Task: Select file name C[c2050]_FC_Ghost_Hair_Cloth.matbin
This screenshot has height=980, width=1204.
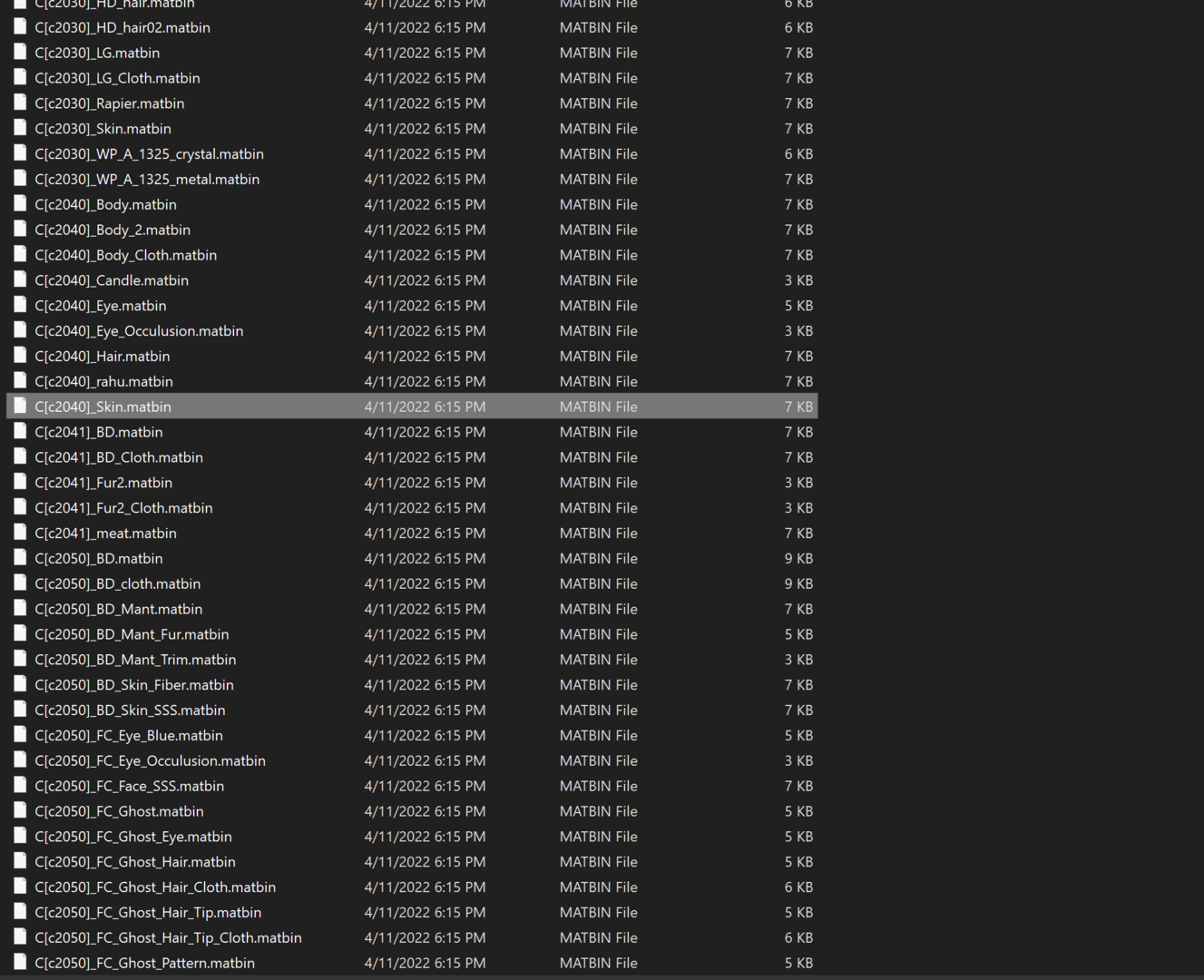Action: pyautogui.click(x=155, y=887)
